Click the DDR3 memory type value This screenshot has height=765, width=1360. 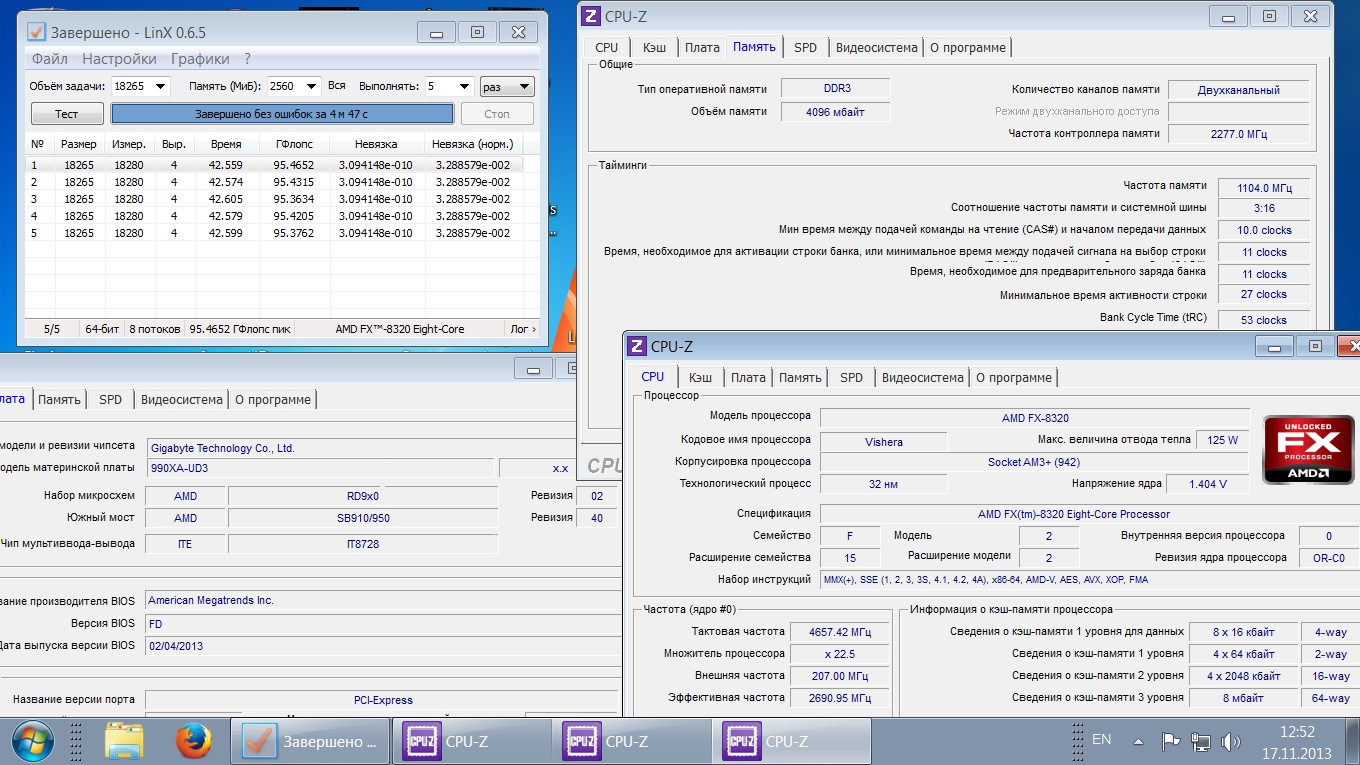tap(835, 89)
